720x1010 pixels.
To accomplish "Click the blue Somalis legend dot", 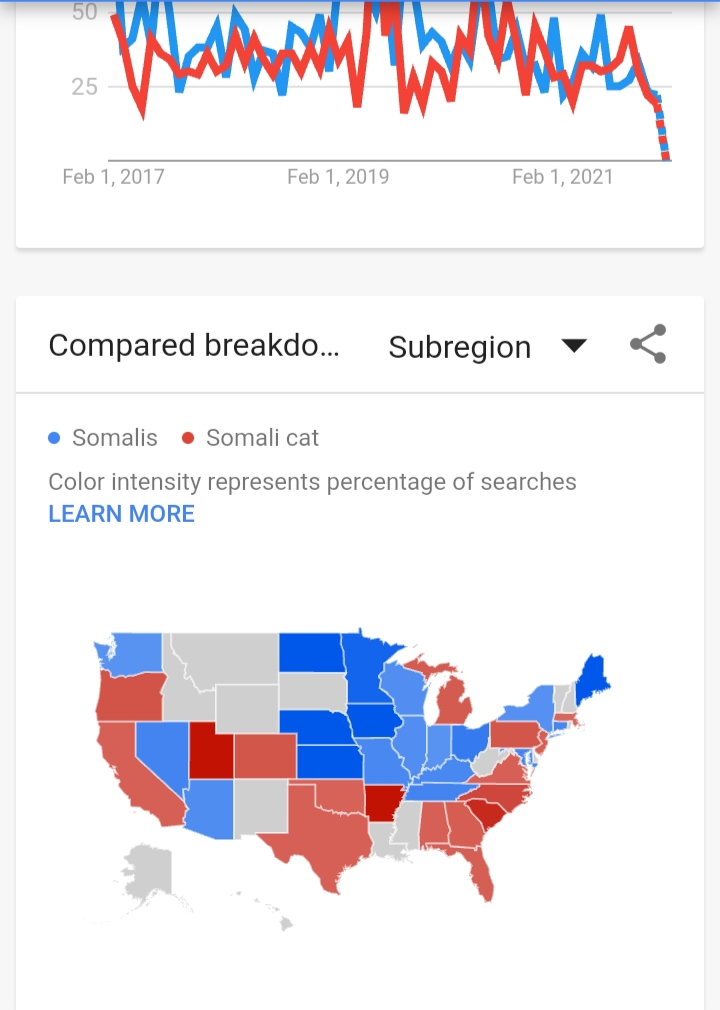I will pos(54,438).
